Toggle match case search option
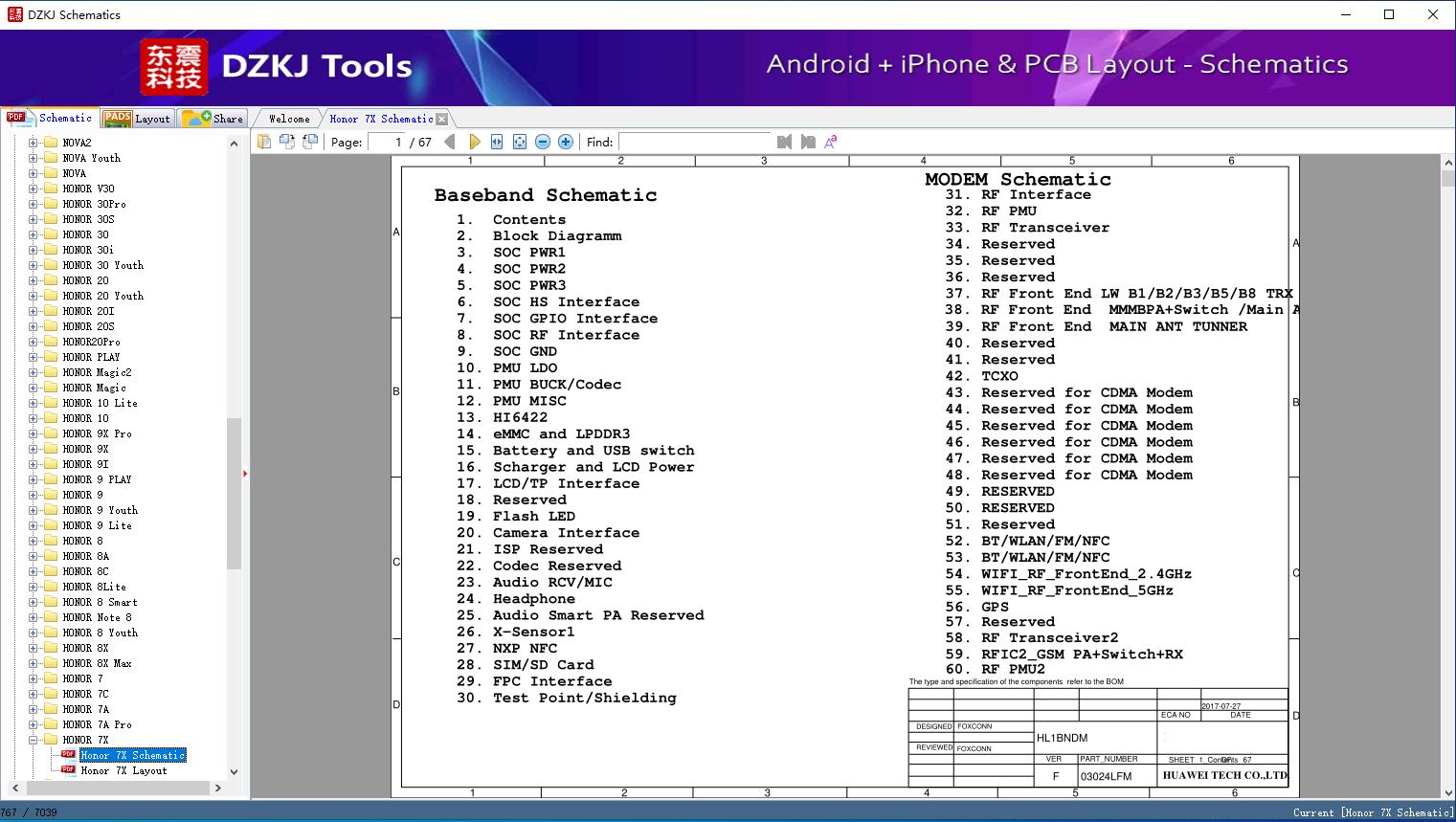 click(x=831, y=142)
